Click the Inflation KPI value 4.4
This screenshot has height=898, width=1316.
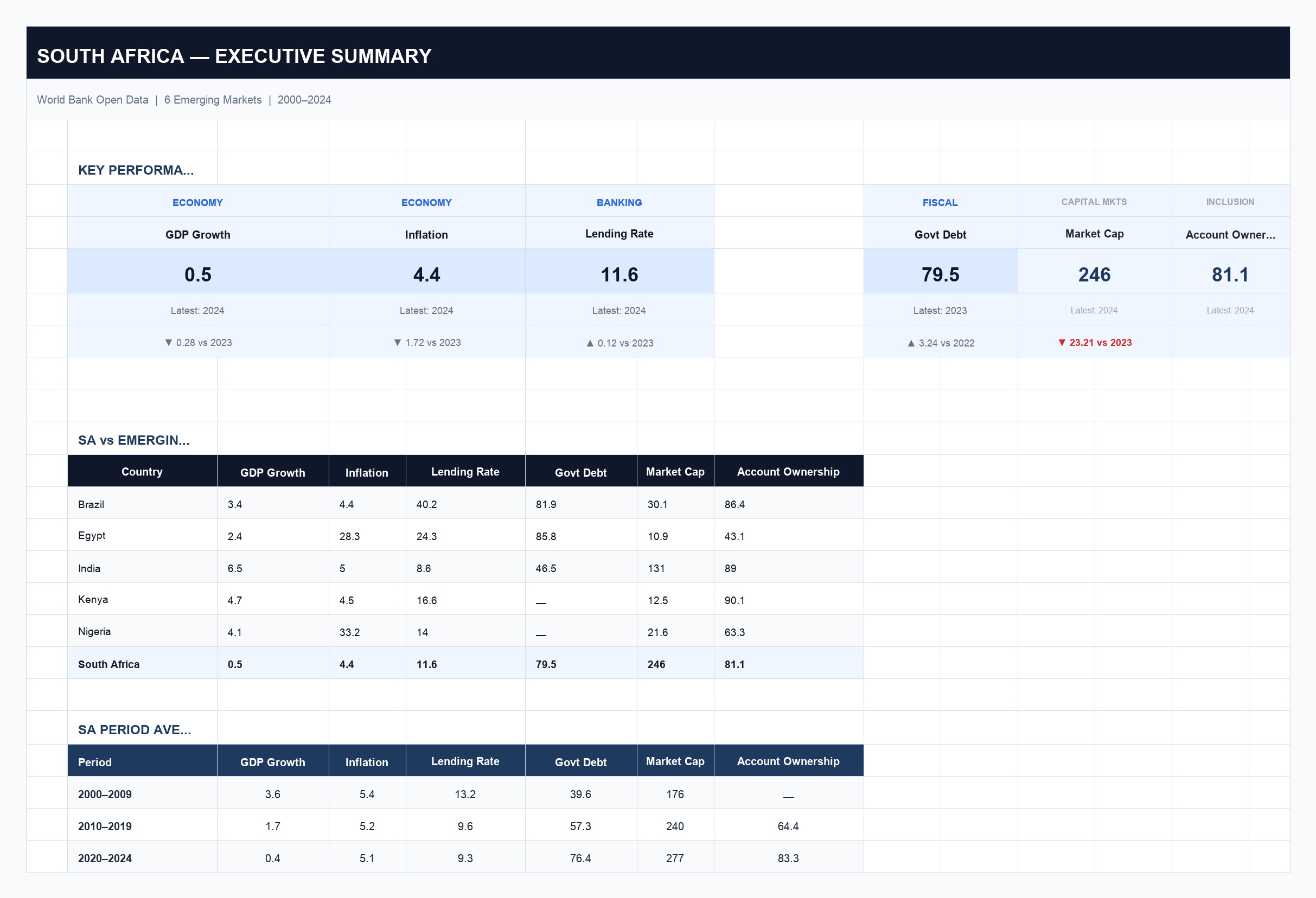pos(426,274)
